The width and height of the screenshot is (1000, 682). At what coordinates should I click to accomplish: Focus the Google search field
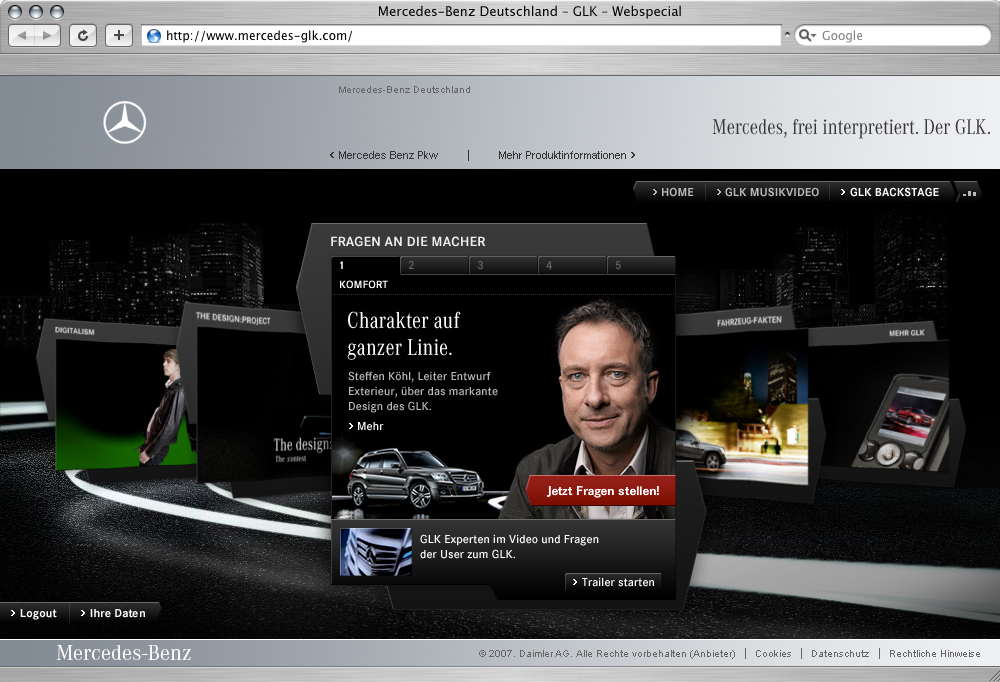(x=893, y=36)
